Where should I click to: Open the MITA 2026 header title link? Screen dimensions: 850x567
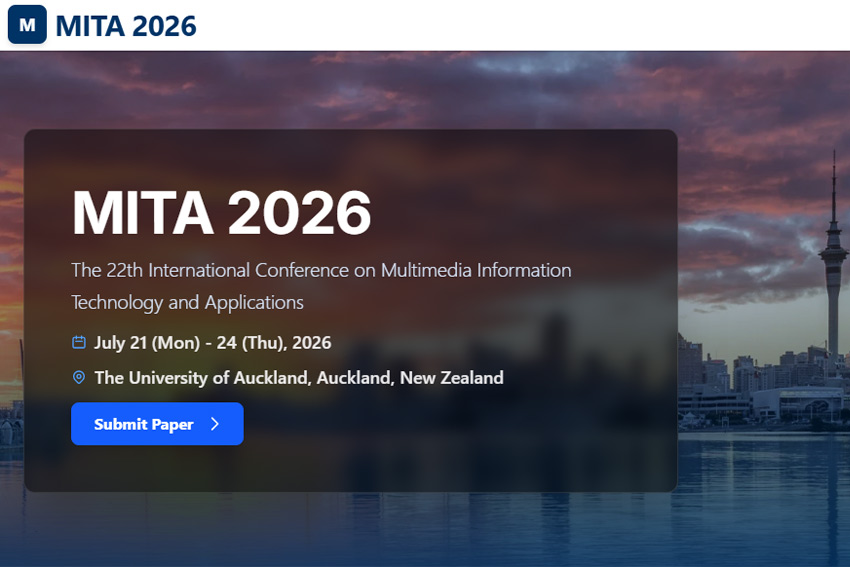pos(126,26)
